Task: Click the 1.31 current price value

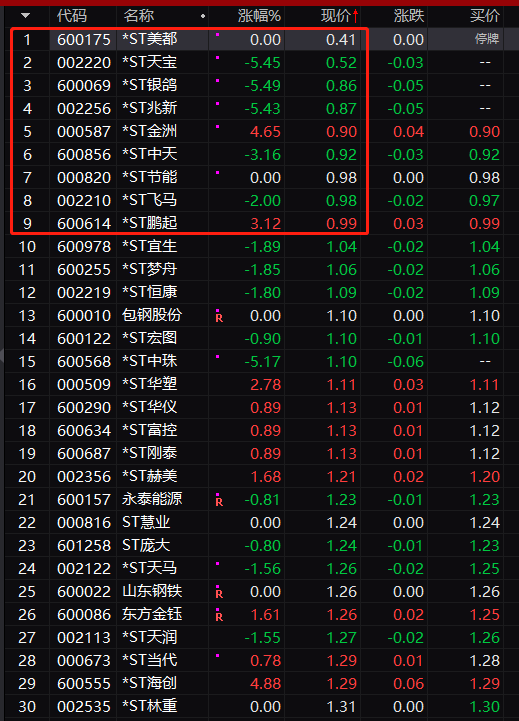Action: [341, 706]
